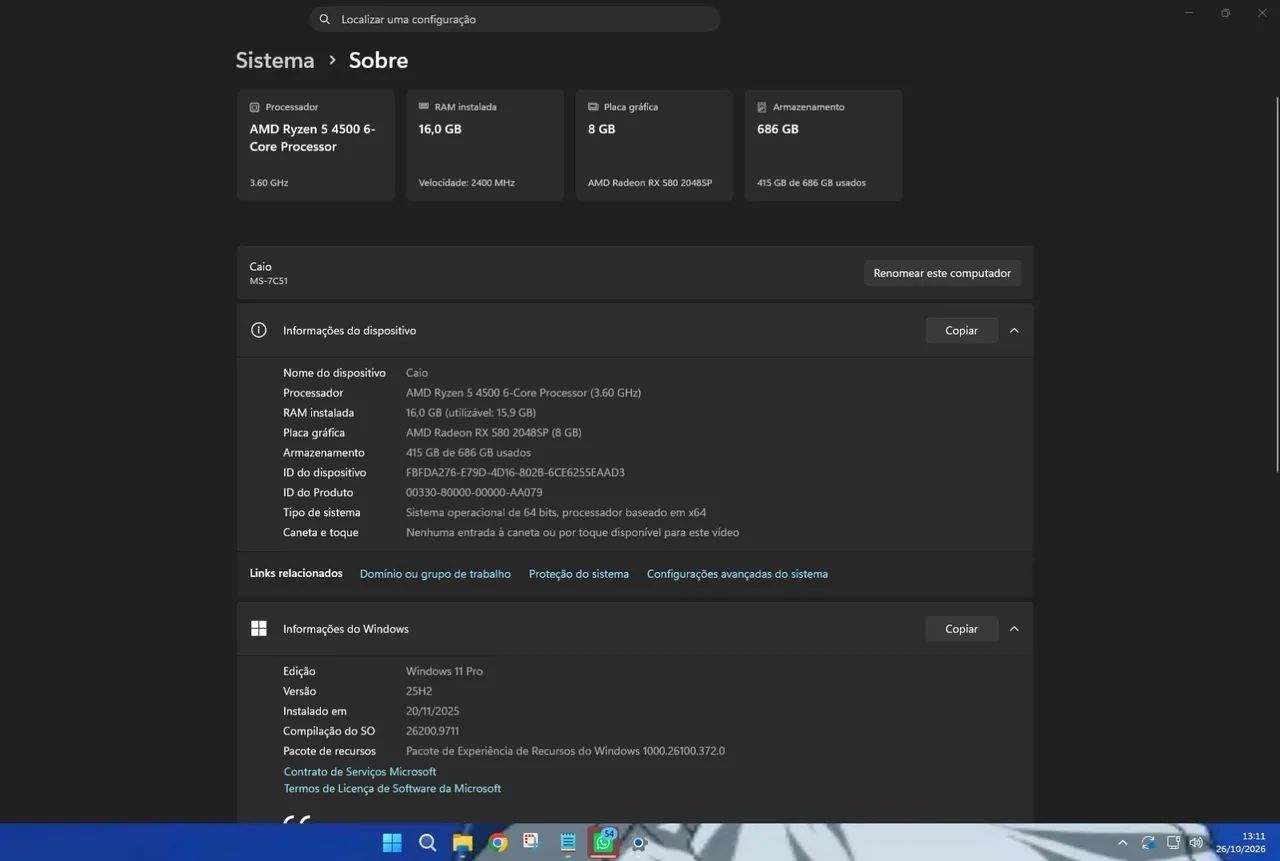Select device ID 'FBFDA276-E79D-4D16-802B-6CE6255EAAD3'
This screenshot has width=1280, height=861.
click(x=515, y=472)
